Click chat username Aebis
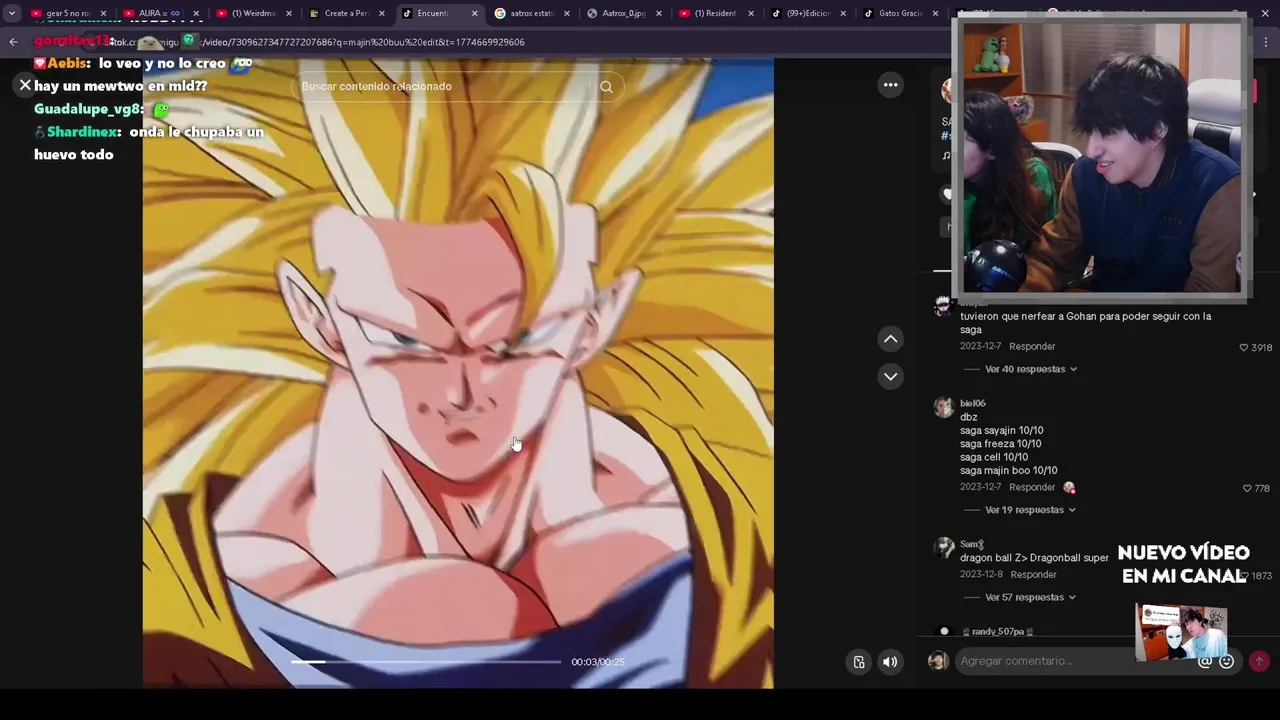Viewport: 1280px width, 720px height. coord(68,63)
